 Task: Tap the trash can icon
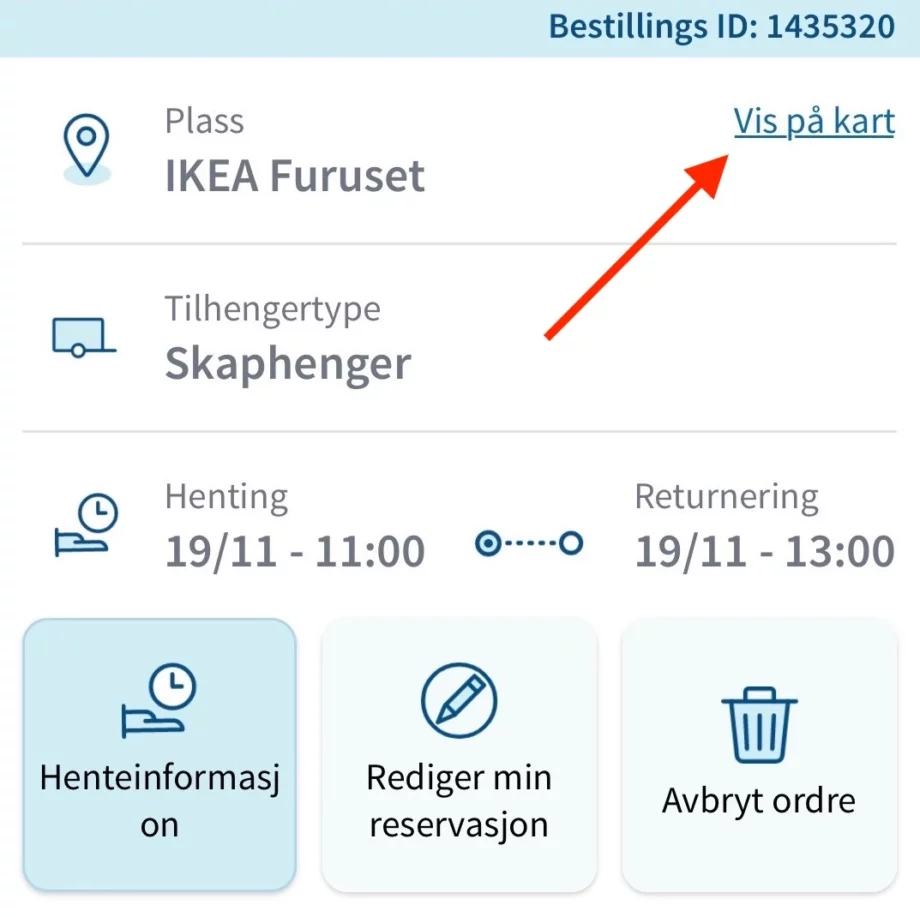(759, 725)
